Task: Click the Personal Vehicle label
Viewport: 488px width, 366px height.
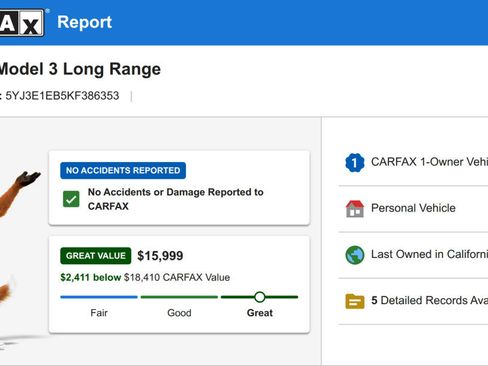Action: (x=413, y=208)
